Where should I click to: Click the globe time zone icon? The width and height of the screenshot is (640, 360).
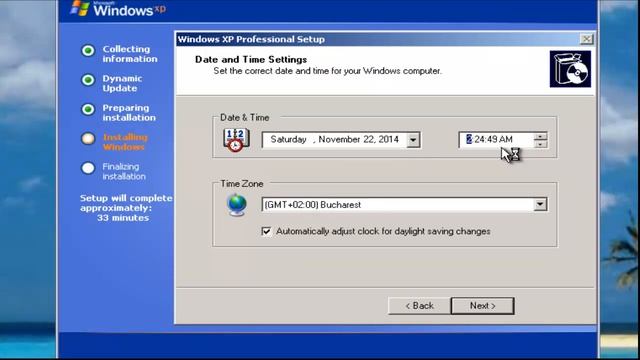pos(237,205)
